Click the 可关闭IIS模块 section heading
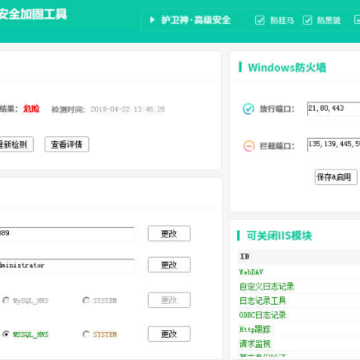 (279, 236)
